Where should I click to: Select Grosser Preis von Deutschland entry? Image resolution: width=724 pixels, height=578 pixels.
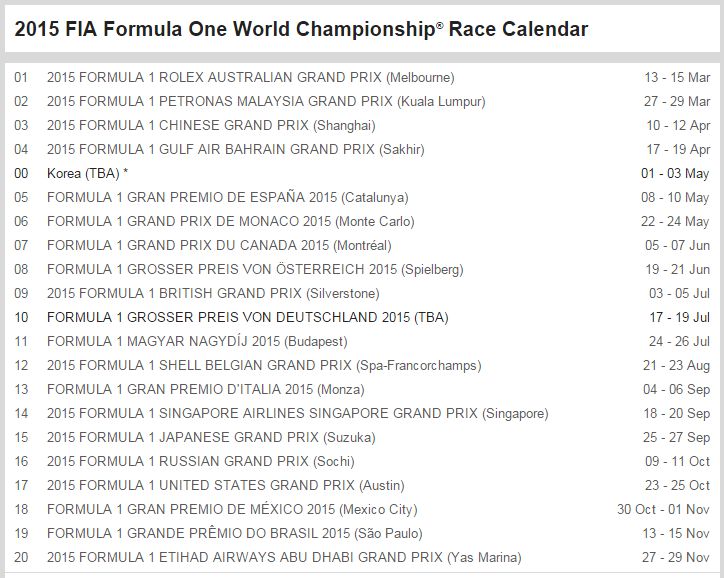[x=247, y=317]
